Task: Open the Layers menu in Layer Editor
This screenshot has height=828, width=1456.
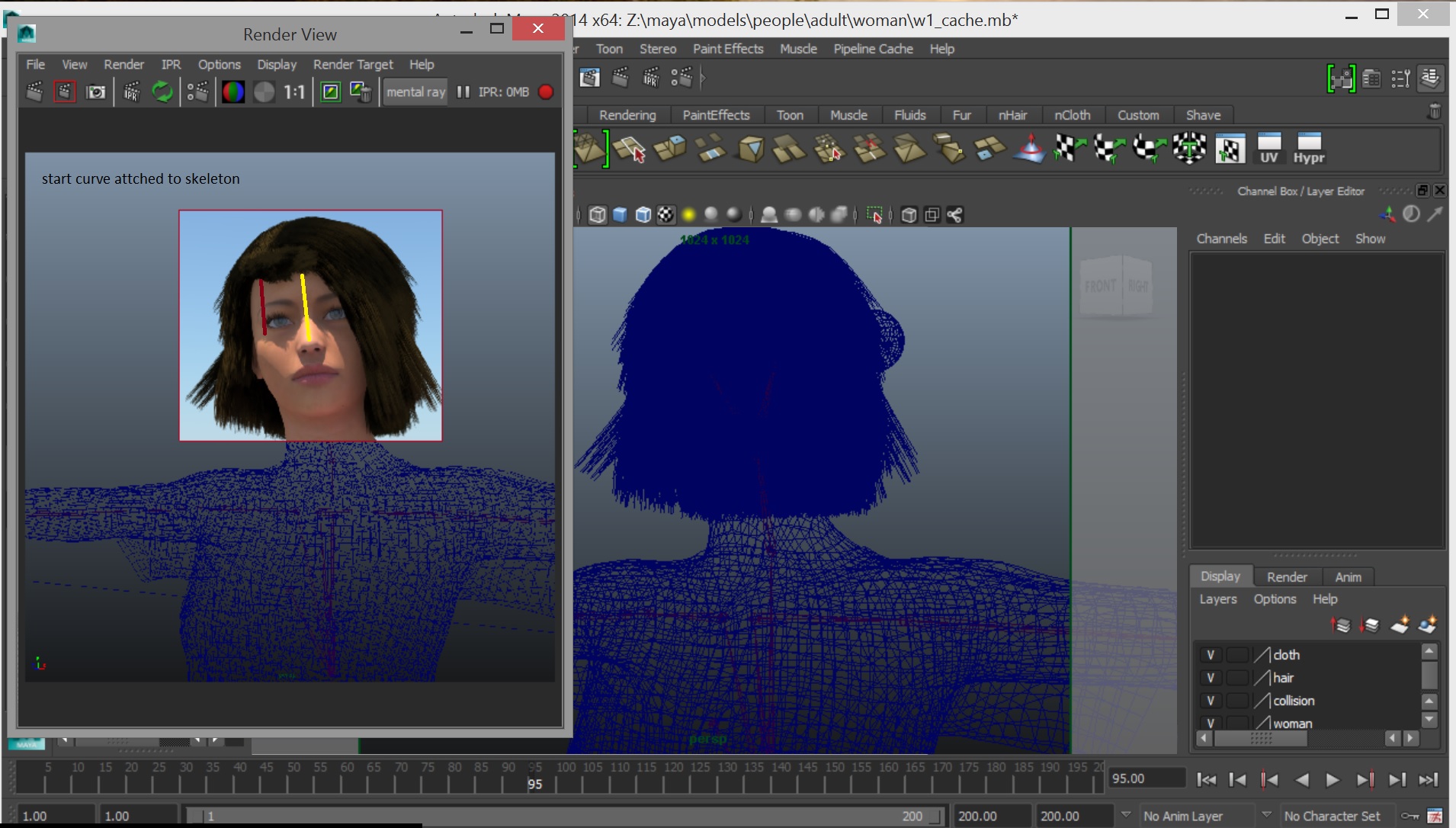Action: coord(1217,599)
